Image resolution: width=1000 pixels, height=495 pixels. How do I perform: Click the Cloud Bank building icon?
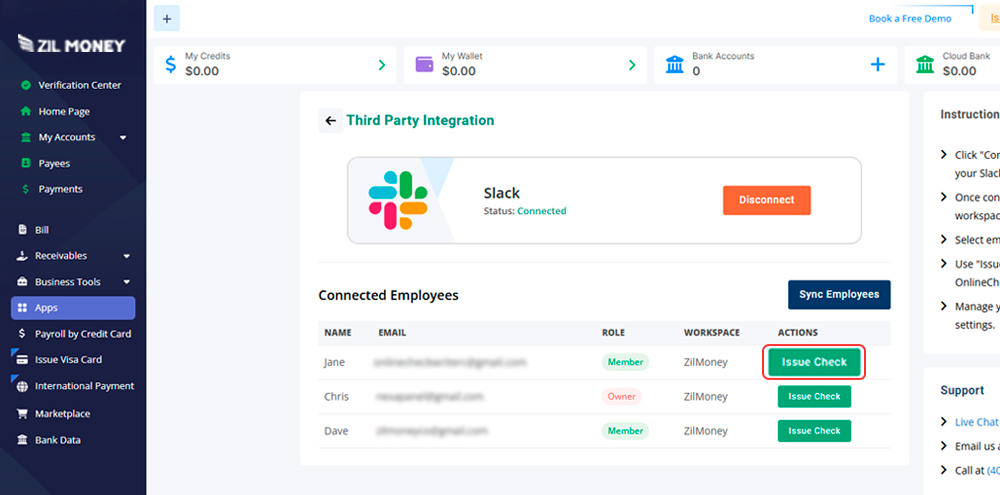pyautogui.click(x=925, y=65)
